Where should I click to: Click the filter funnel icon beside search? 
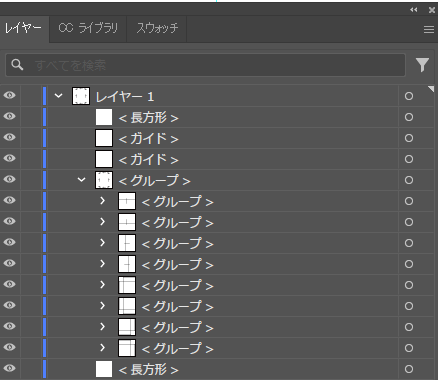click(x=422, y=65)
